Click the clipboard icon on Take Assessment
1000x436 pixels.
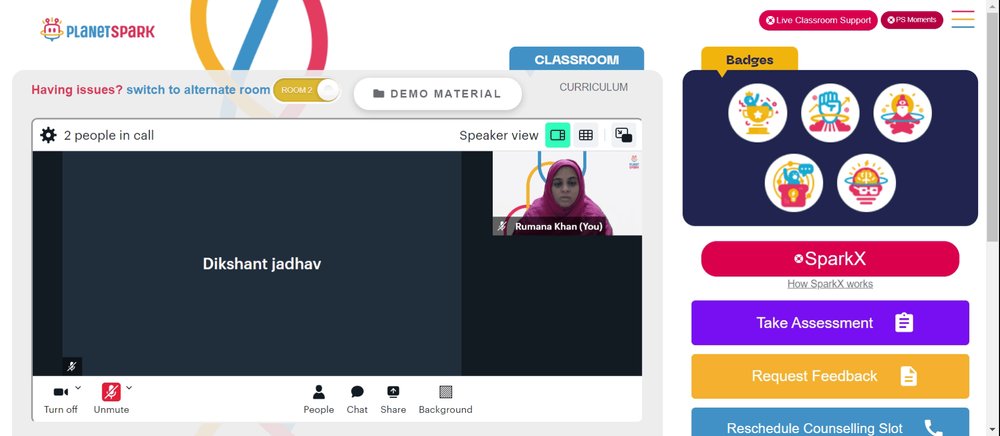tap(904, 323)
